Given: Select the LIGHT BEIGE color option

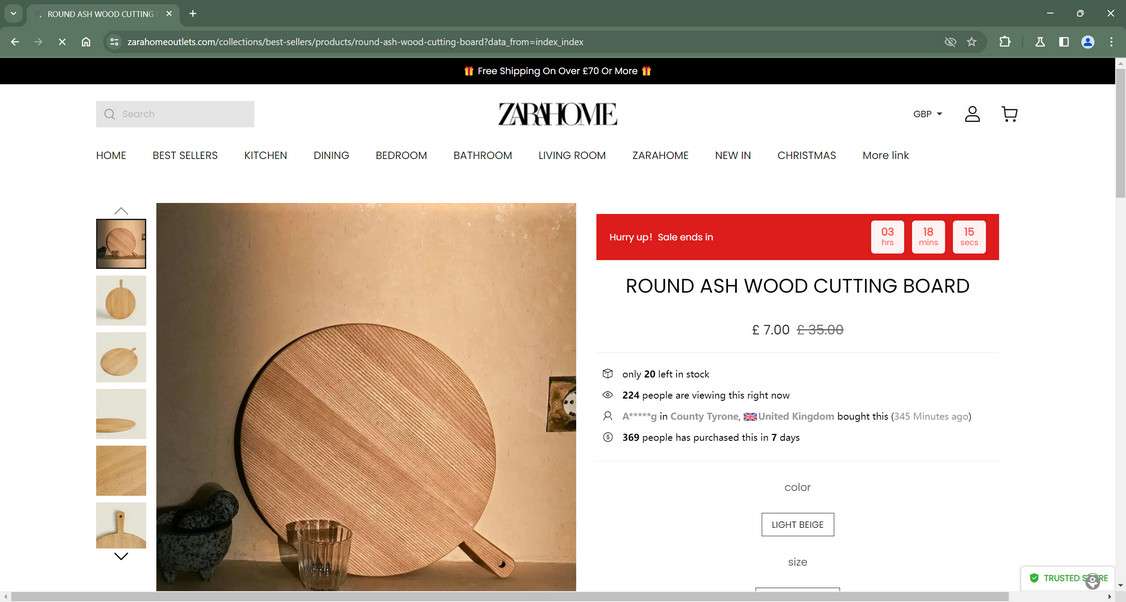Looking at the screenshot, I should [x=797, y=524].
